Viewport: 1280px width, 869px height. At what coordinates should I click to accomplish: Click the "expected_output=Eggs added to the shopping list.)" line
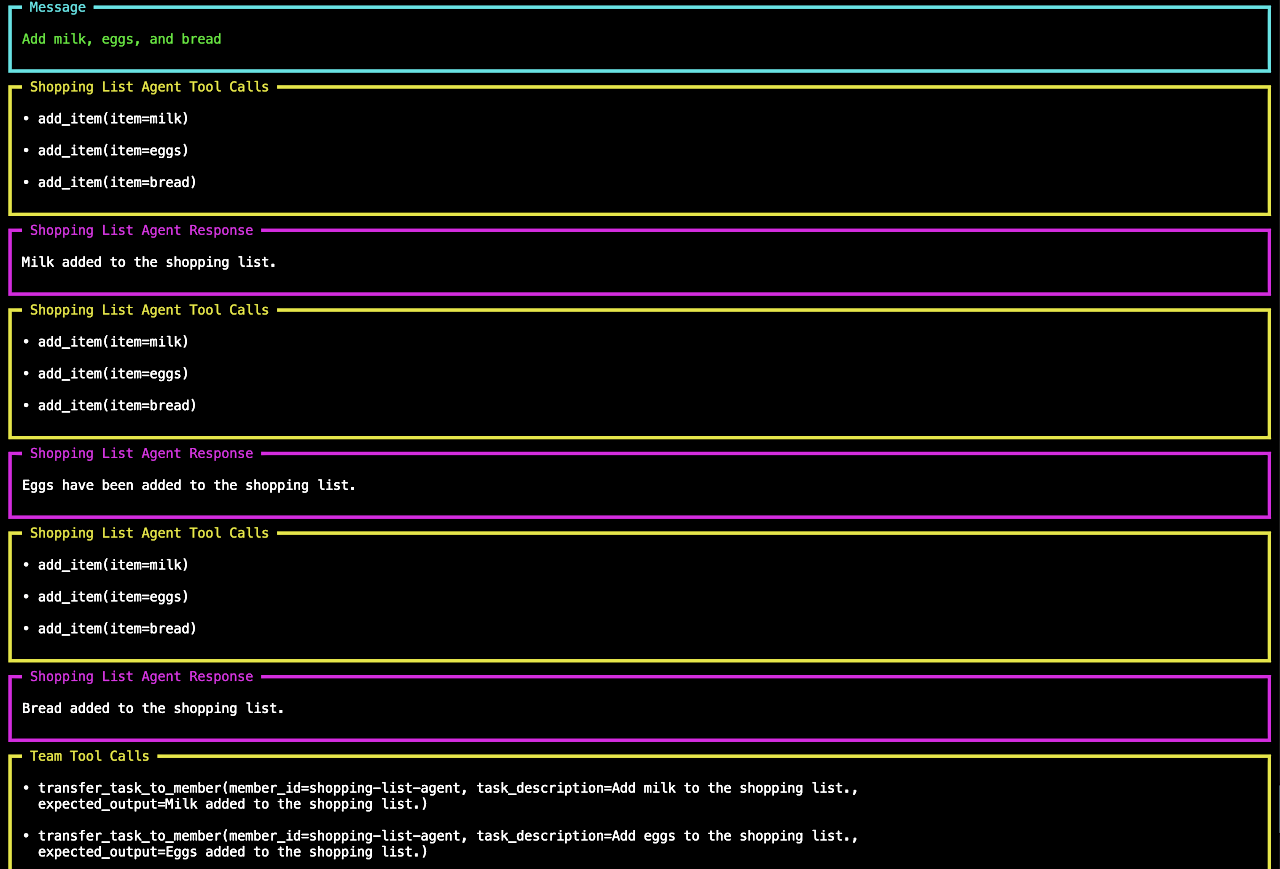coord(233,852)
